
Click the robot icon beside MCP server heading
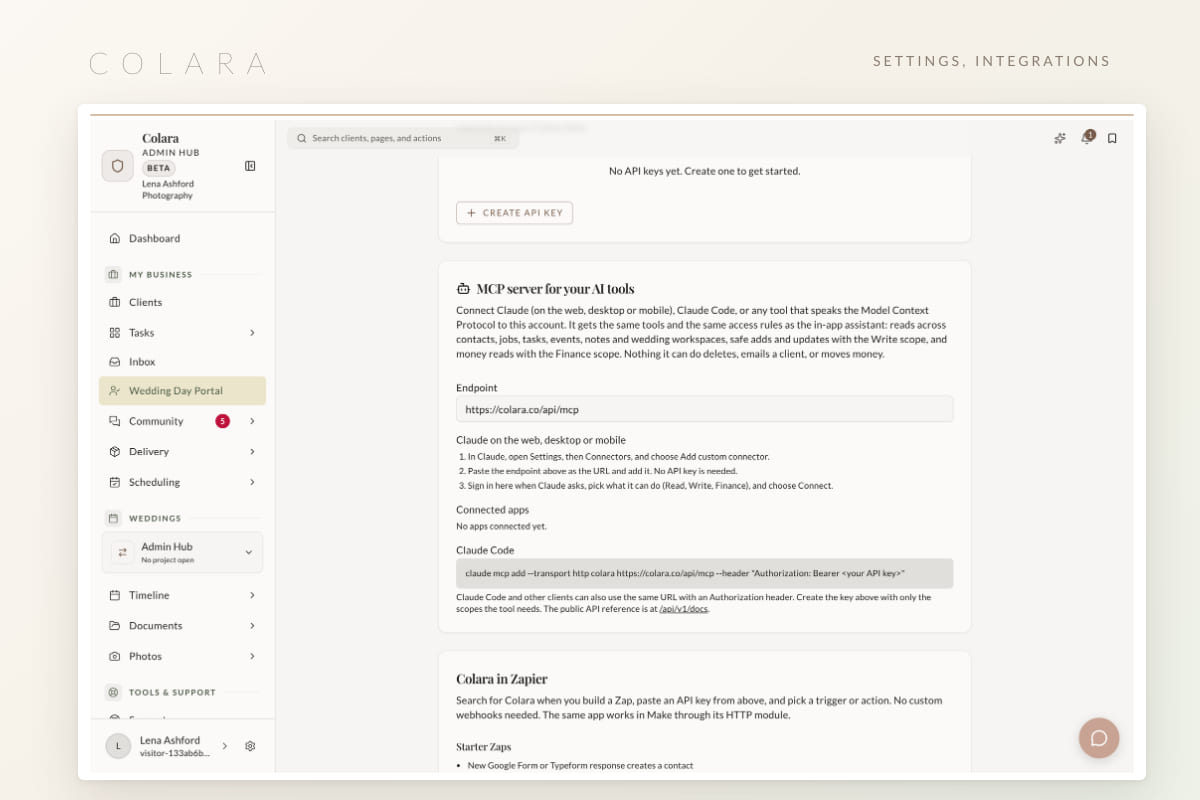click(x=463, y=289)
